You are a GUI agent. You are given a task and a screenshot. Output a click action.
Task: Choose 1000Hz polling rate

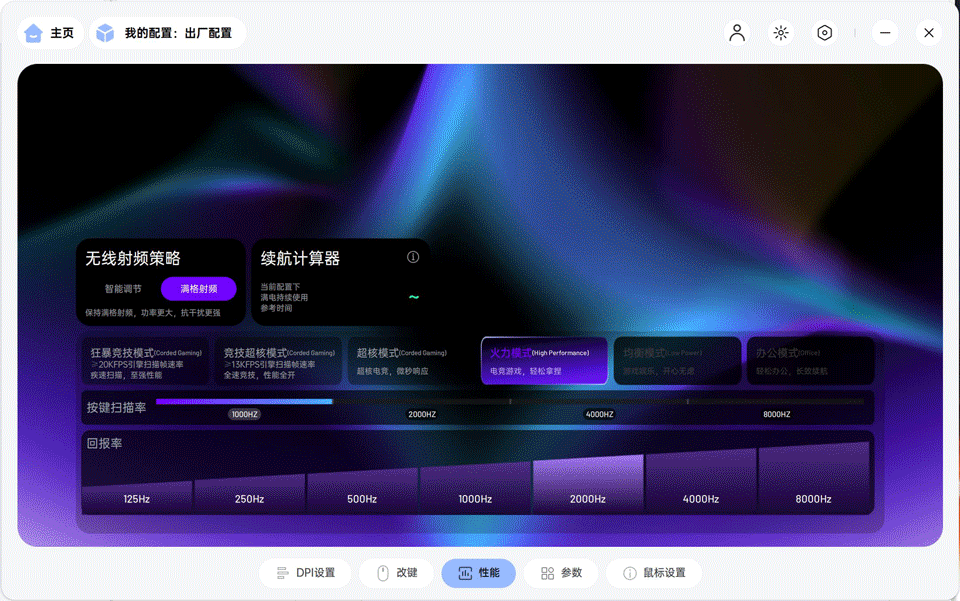[x=475, y=488]
